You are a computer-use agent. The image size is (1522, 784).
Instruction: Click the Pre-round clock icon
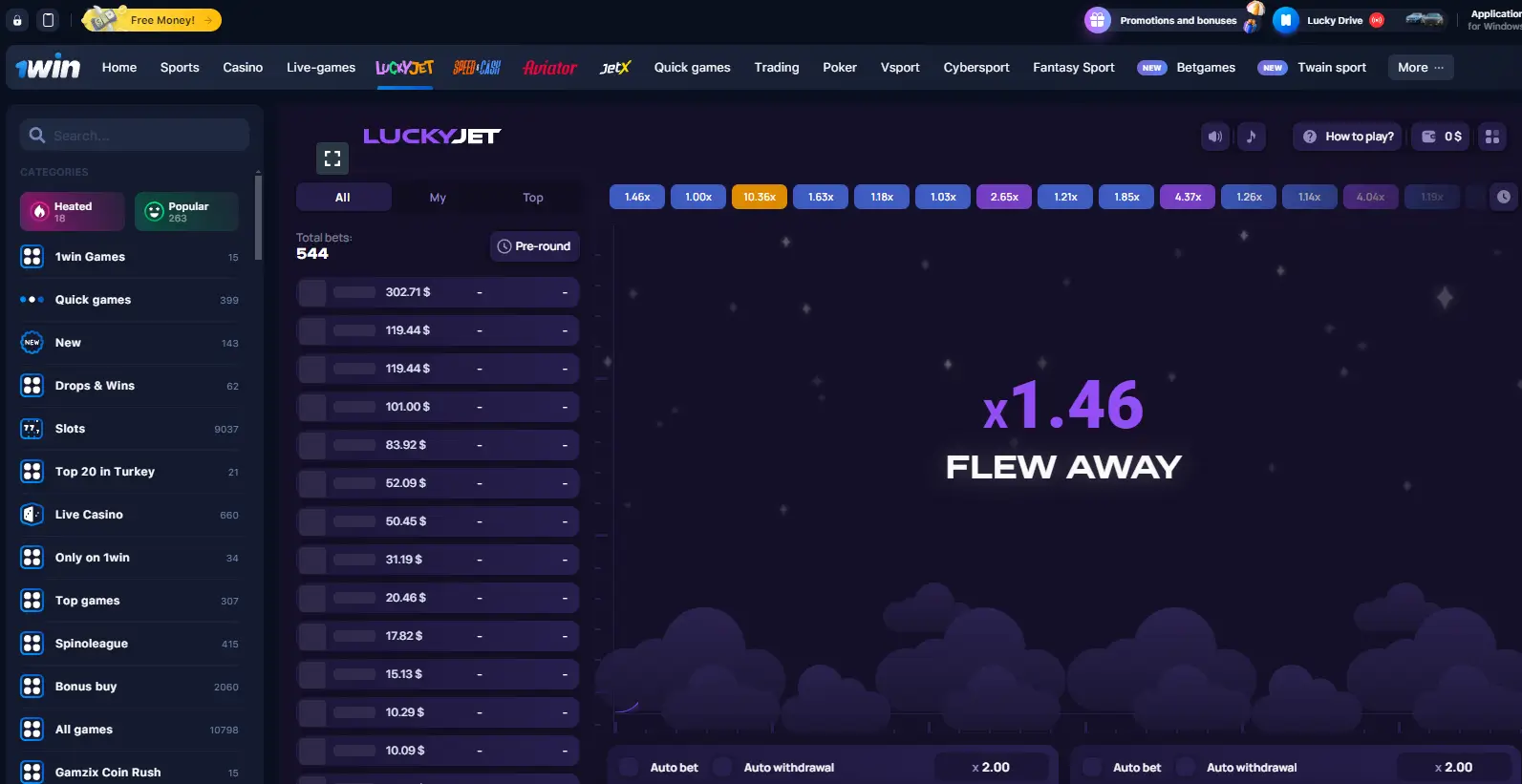point(504,246)
